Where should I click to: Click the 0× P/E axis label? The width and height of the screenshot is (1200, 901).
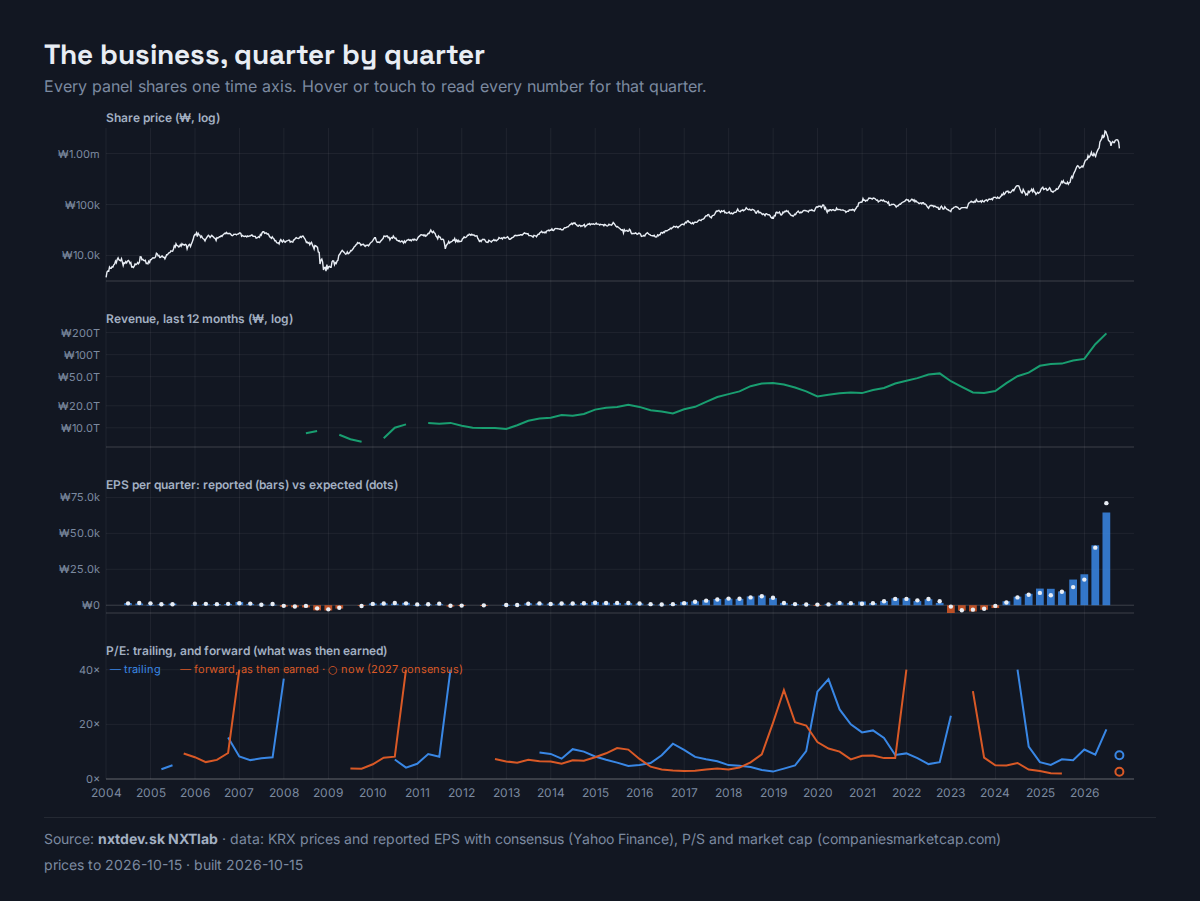[93, 779]
